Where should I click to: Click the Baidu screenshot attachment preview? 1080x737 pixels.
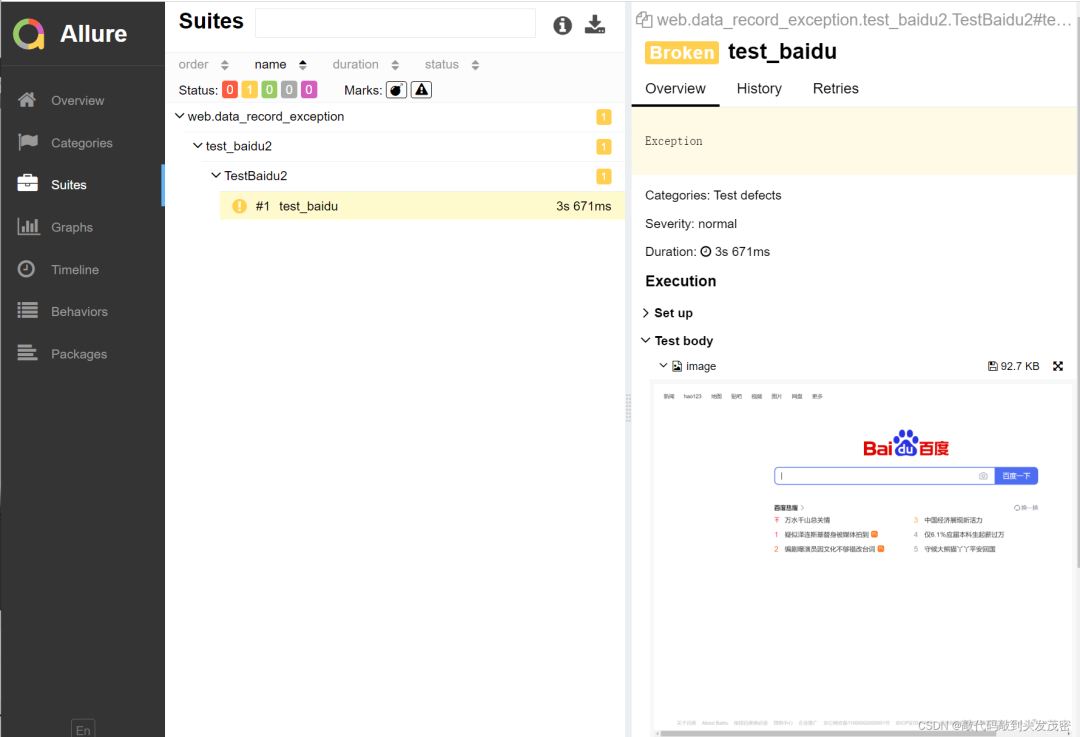(x=864, y=559)
